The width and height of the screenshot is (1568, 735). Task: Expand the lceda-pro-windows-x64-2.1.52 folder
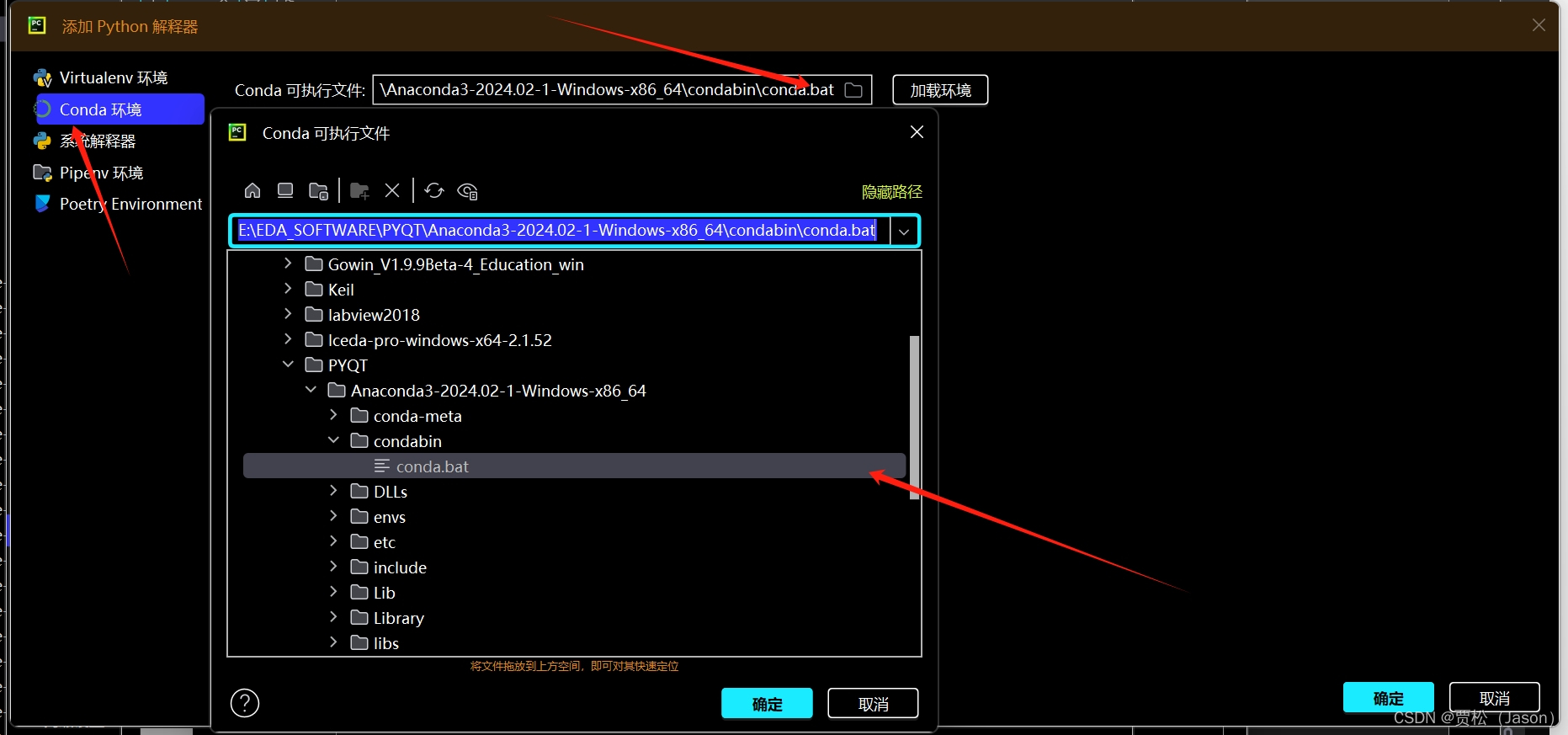tap(288, 339)
